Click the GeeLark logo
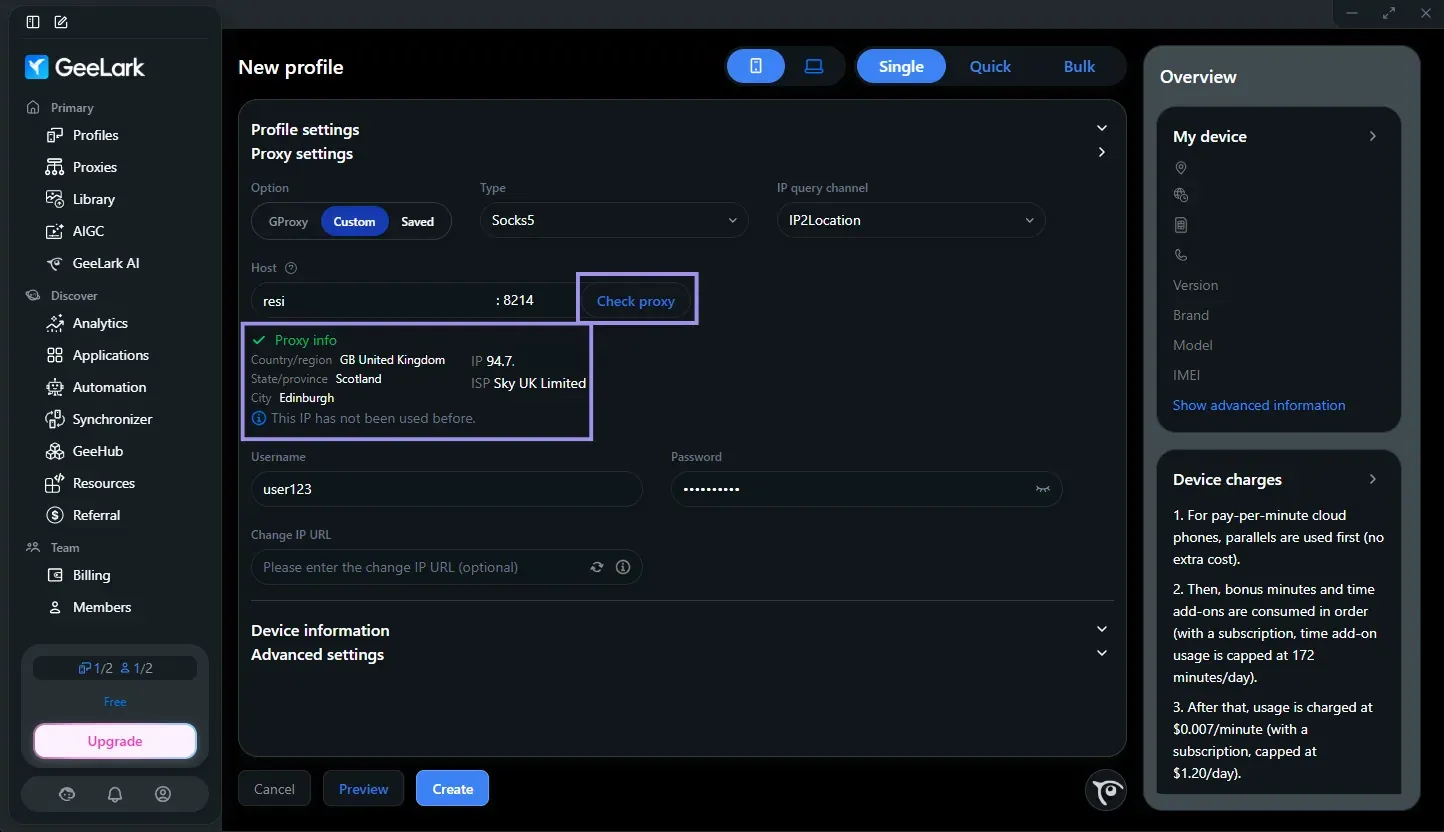The image size is (1444, 832). click(85, 67)
